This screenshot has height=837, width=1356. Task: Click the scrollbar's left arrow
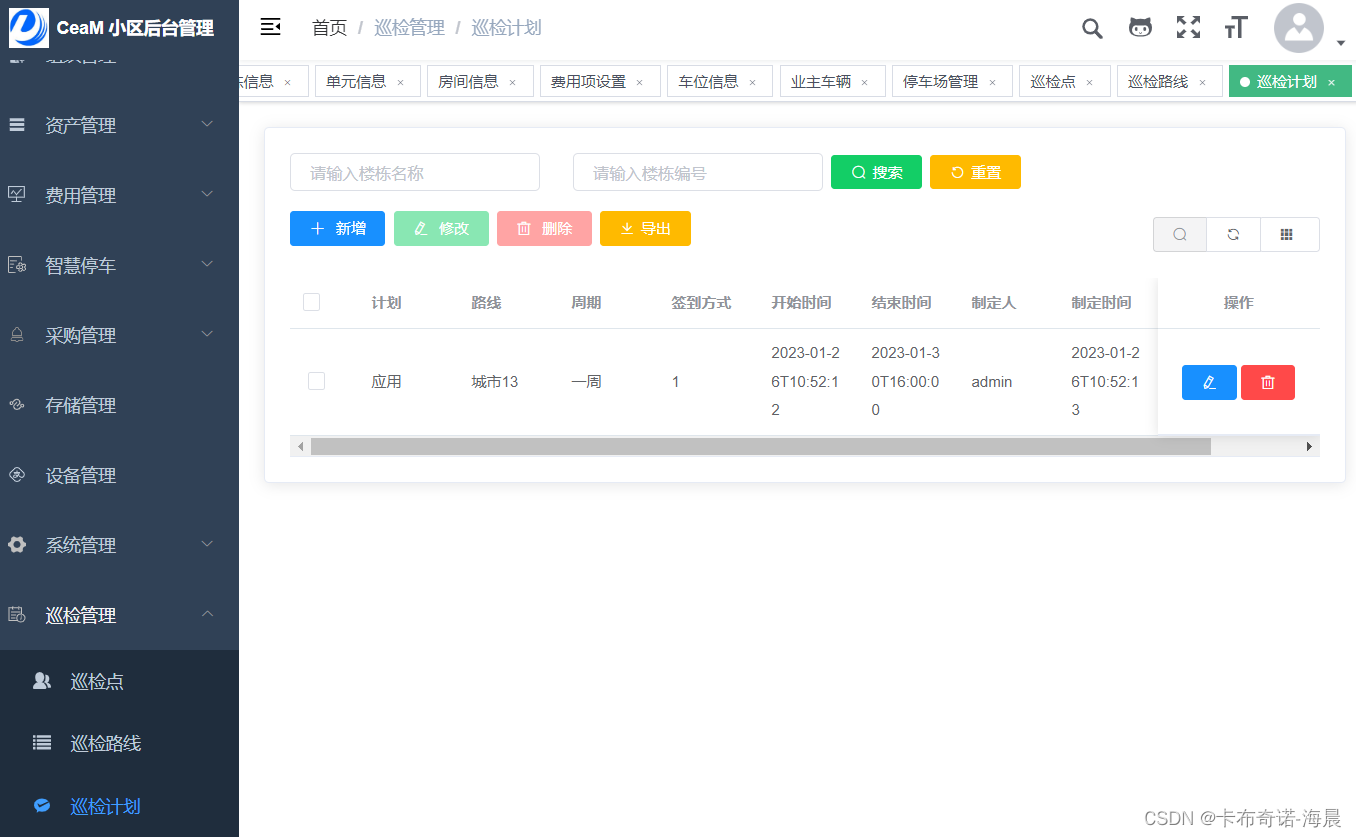pos(301,446)
